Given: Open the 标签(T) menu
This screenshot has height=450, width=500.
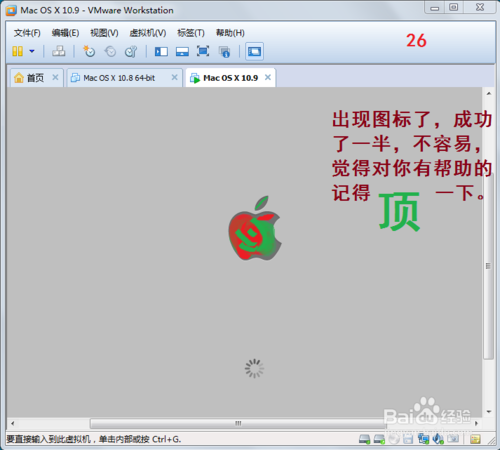Looking at the screenshot, I should [x=191, y=33].
